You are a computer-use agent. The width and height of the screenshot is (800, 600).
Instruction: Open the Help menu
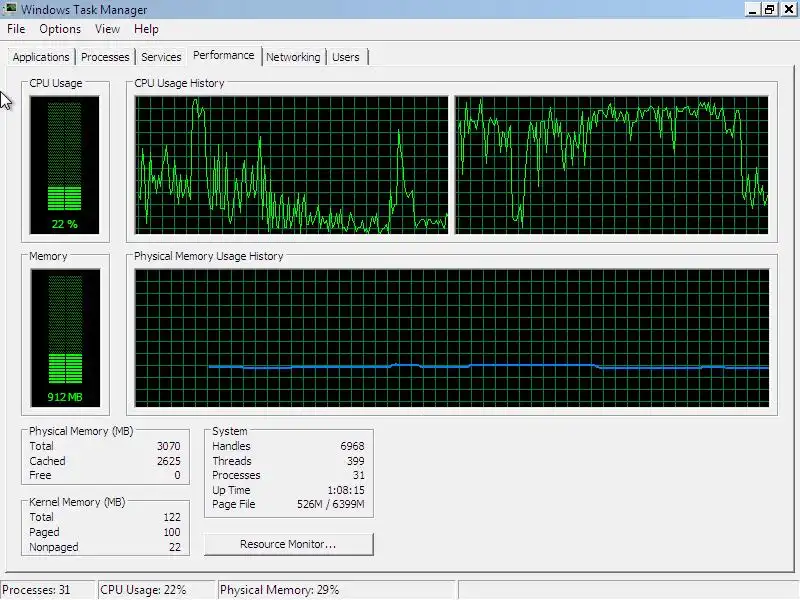coord(146,29)
